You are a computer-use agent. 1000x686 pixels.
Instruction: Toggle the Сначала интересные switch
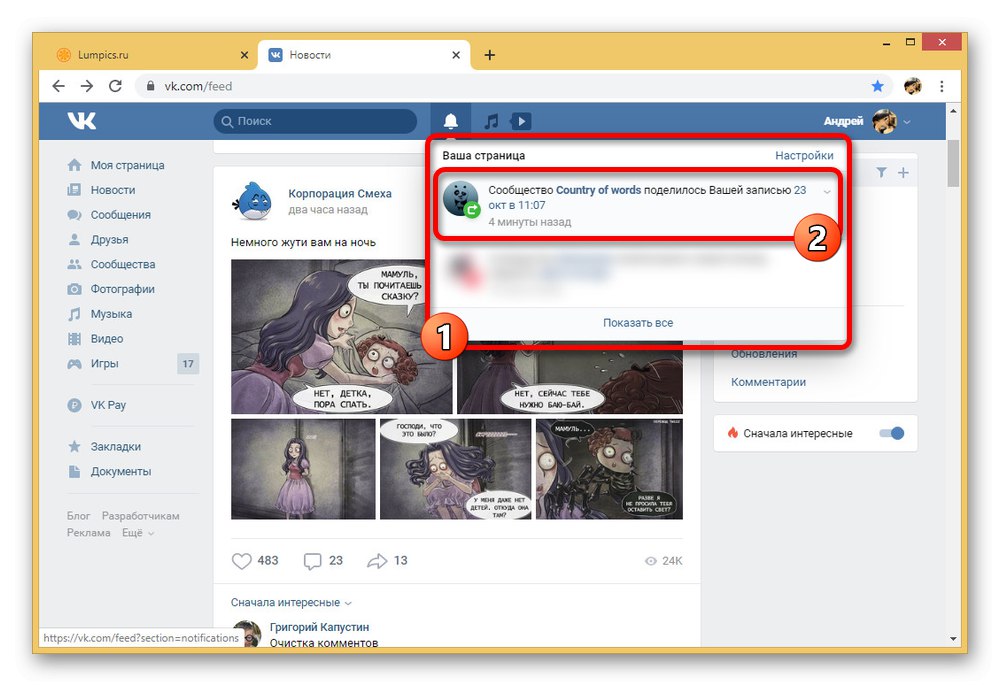pyautogui.click(x=892, y=434)
